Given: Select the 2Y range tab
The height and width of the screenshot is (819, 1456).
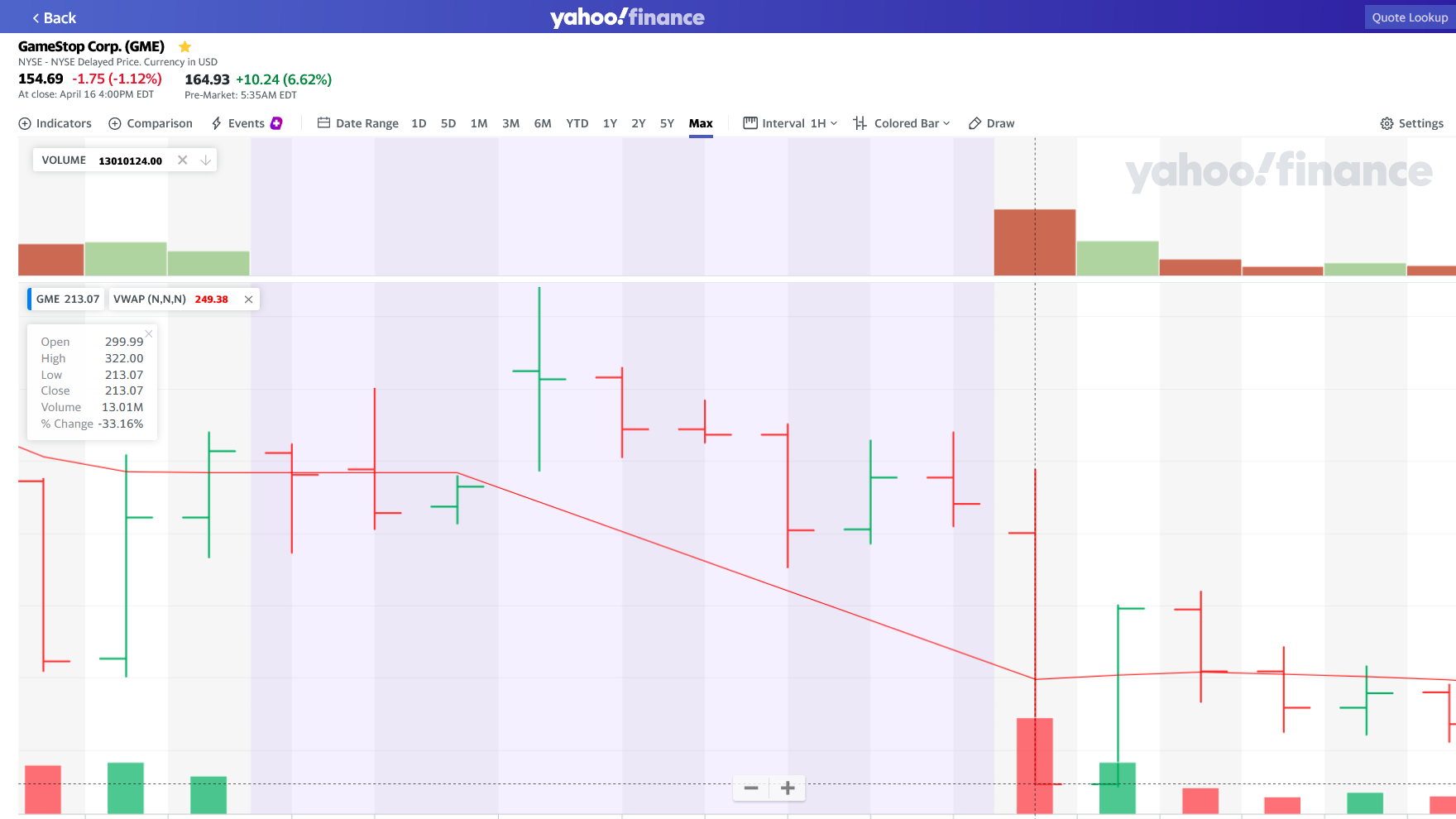Looking at the screenshot, I should click(639, 123).
